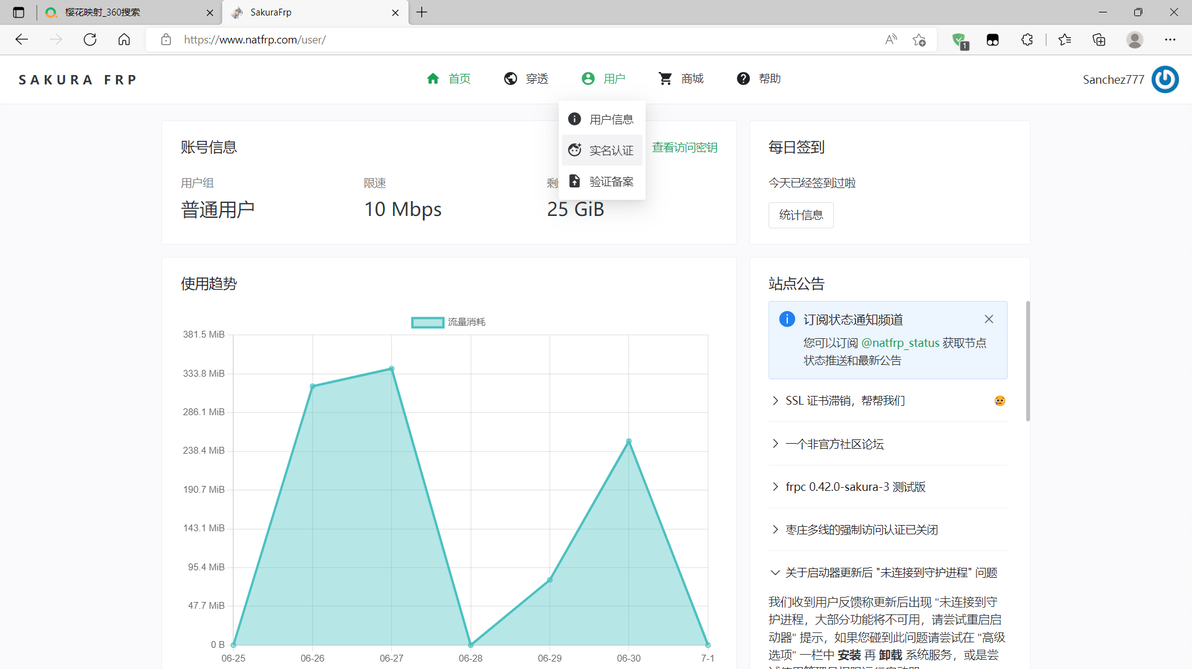Expand 一个非官方社区论坛 announcement
Screen dimensions: 1192x669
(888, 444)
